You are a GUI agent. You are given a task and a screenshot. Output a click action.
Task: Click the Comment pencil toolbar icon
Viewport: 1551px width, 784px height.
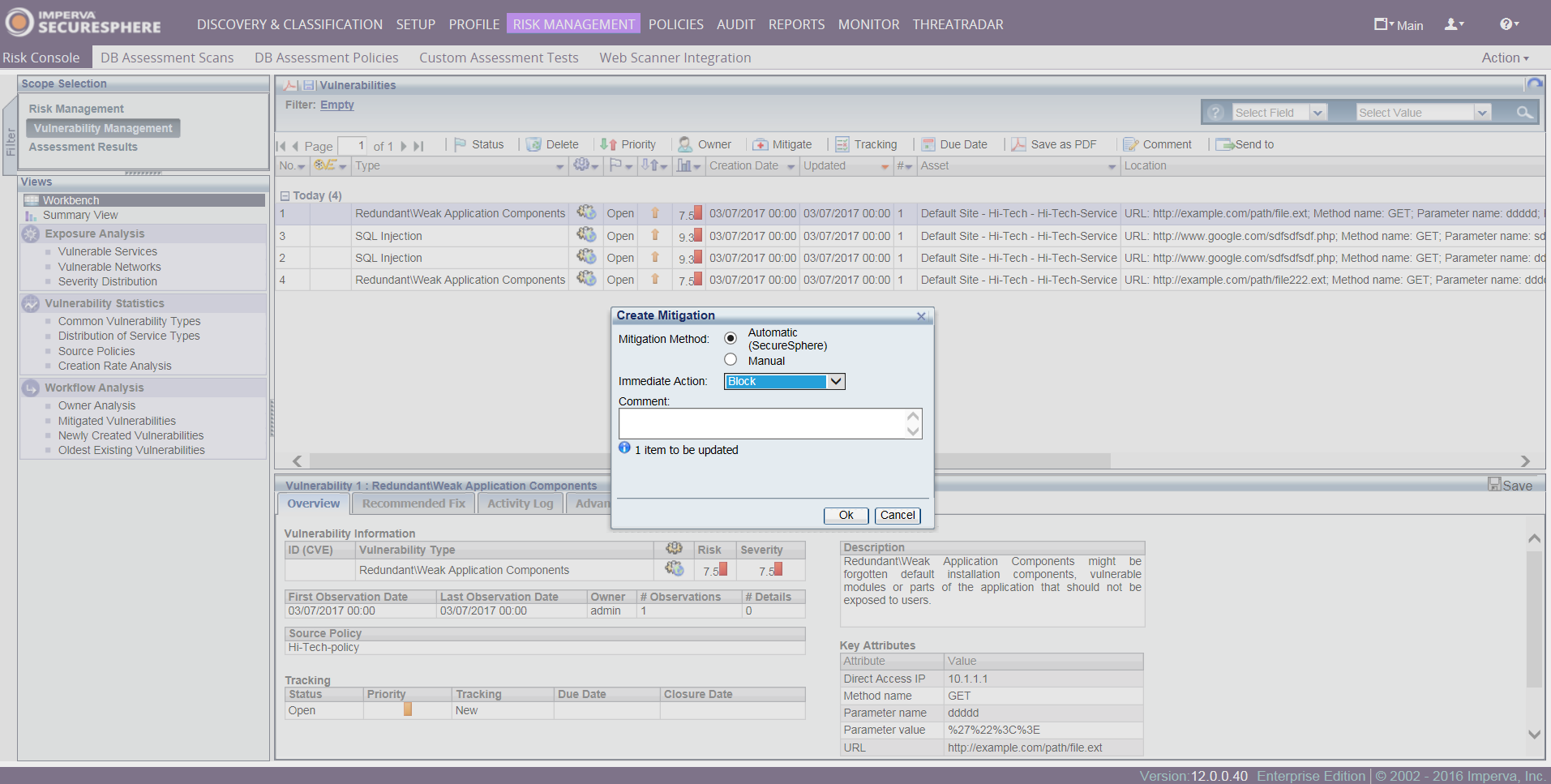coord(1131,144)
